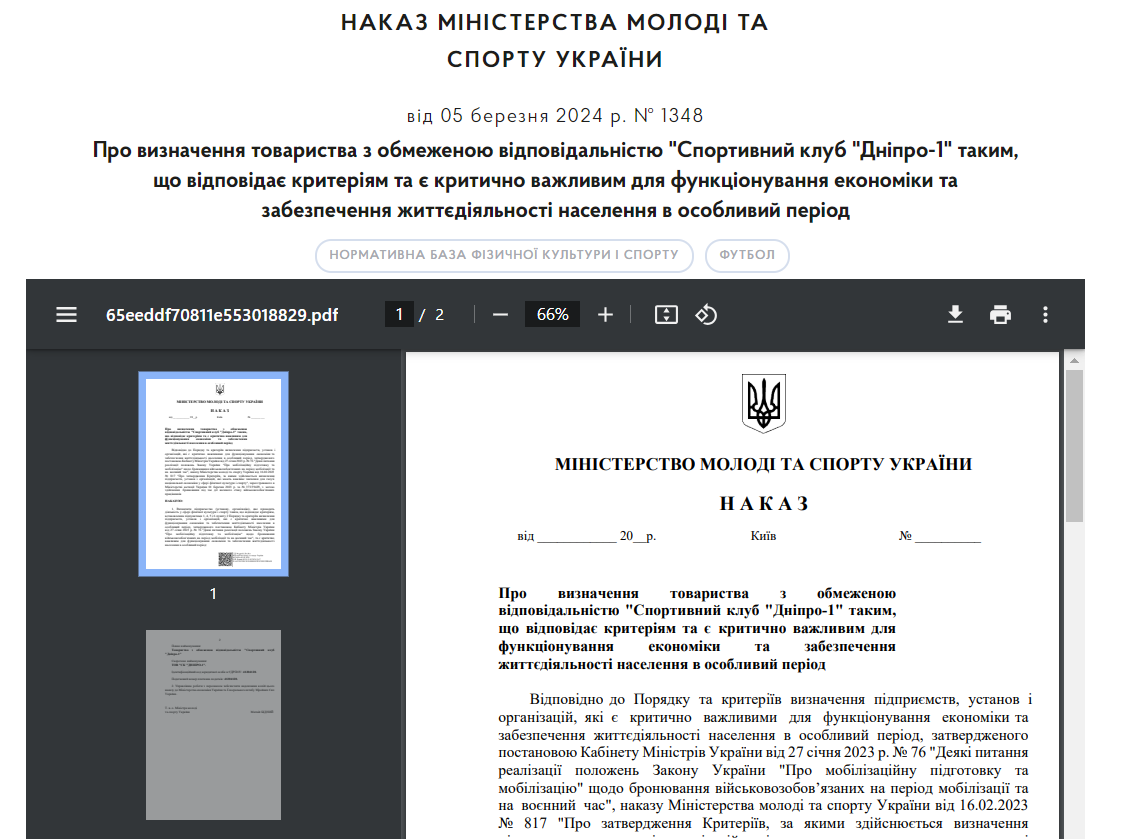Screen dimensions: 1134x839
Task: Zoom out on the PDF document
Action: [499, 314]
